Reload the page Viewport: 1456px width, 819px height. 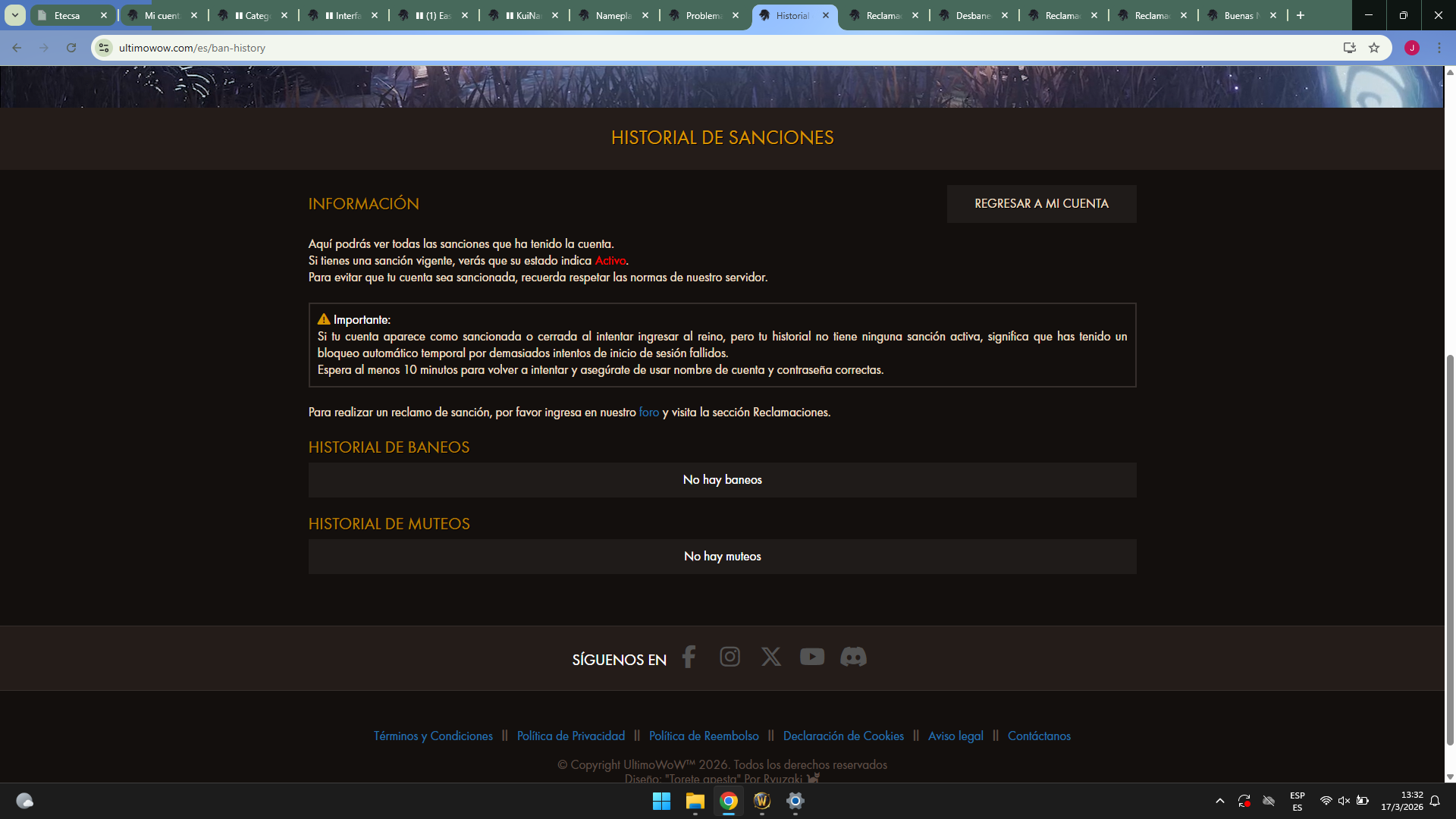click(x=71, y=48)
